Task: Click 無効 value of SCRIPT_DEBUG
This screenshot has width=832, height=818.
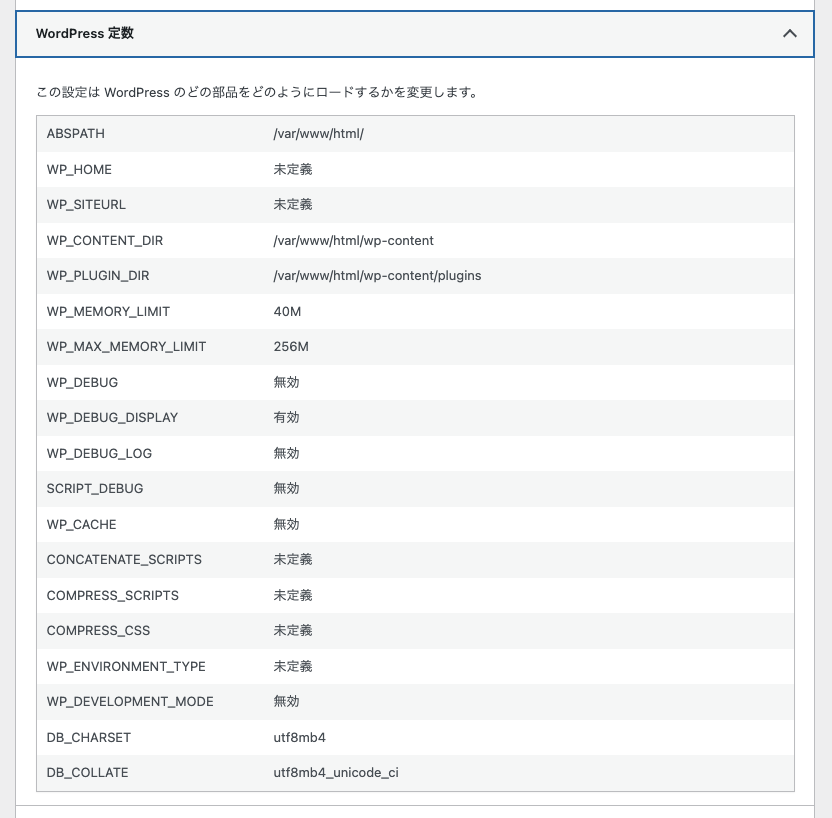Action: point(287,489)
